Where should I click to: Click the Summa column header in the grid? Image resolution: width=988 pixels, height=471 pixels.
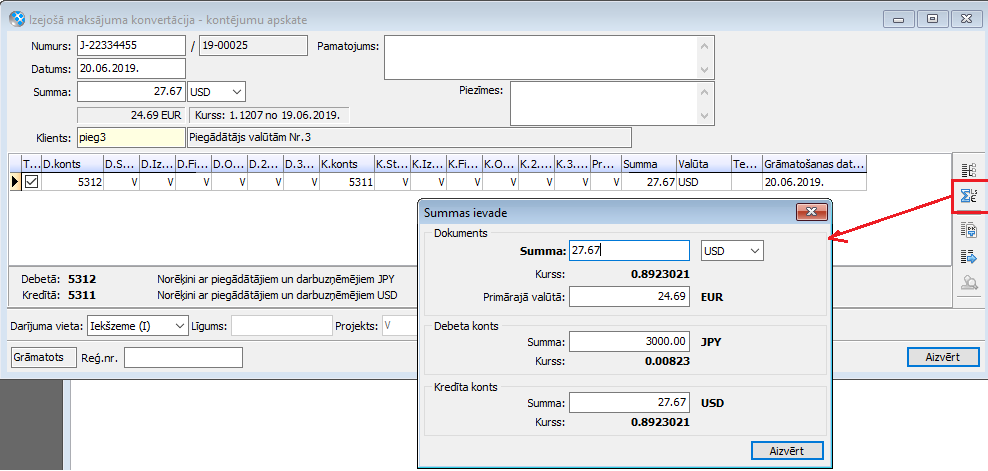pos(649,165)
